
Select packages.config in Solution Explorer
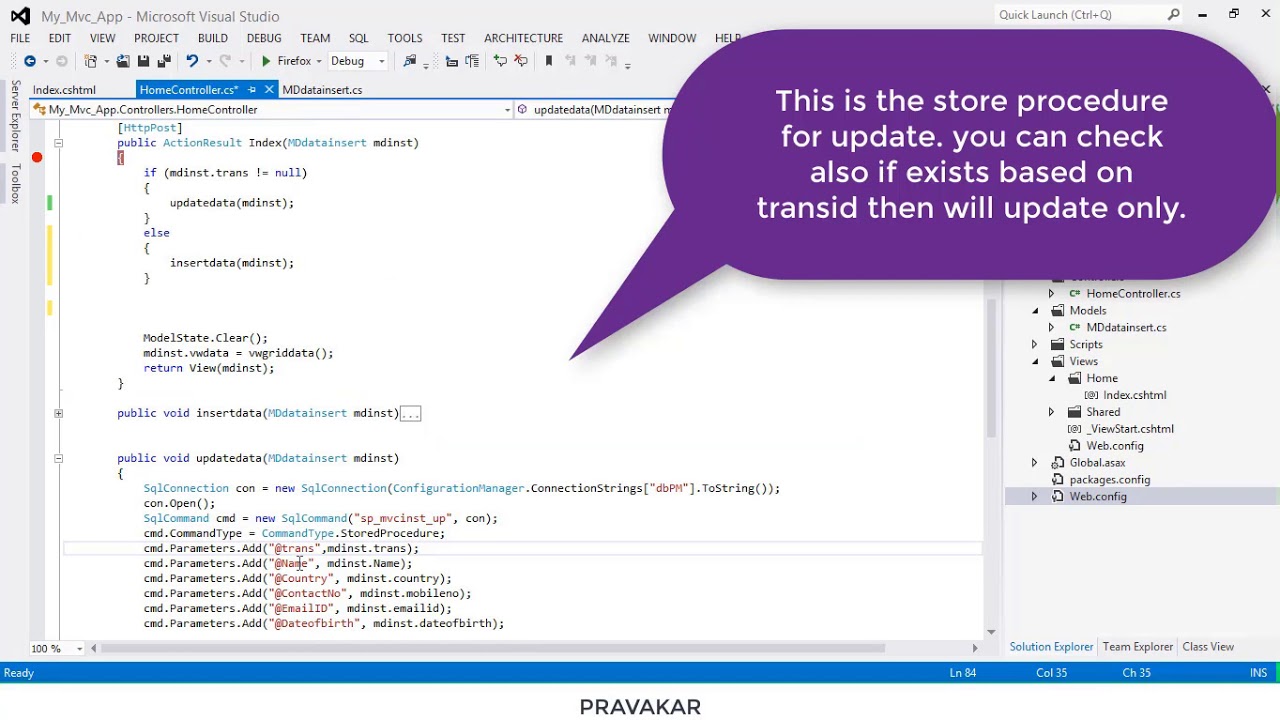[1109, 480]
